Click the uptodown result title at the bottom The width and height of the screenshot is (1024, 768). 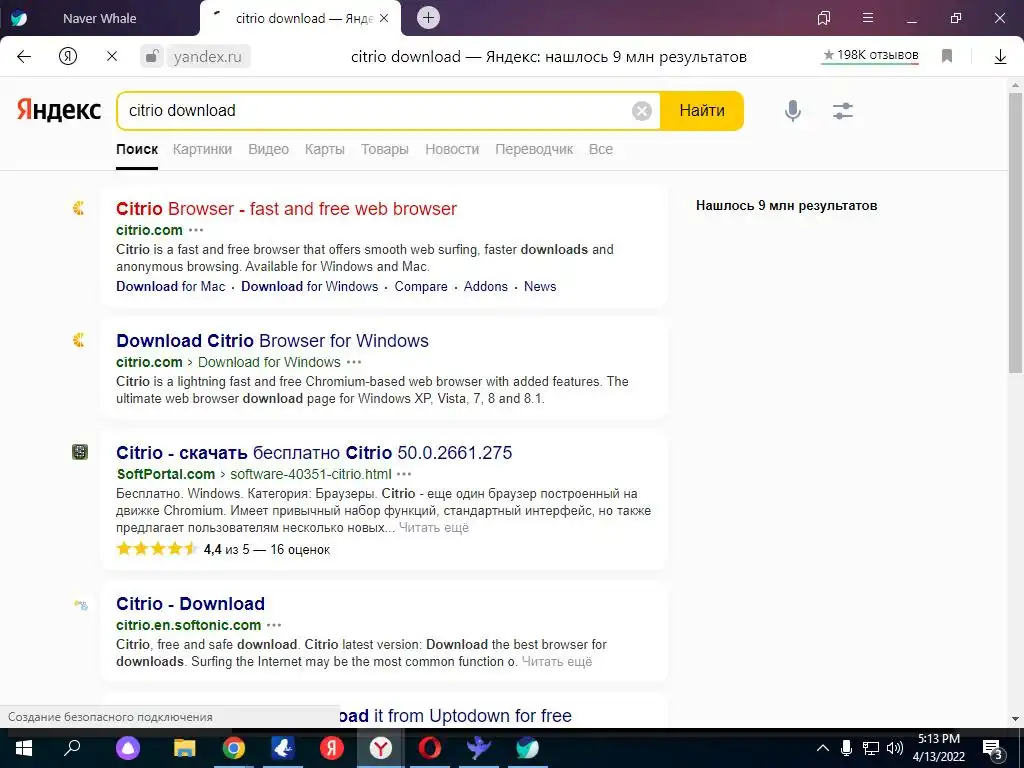tap(455, 716)
